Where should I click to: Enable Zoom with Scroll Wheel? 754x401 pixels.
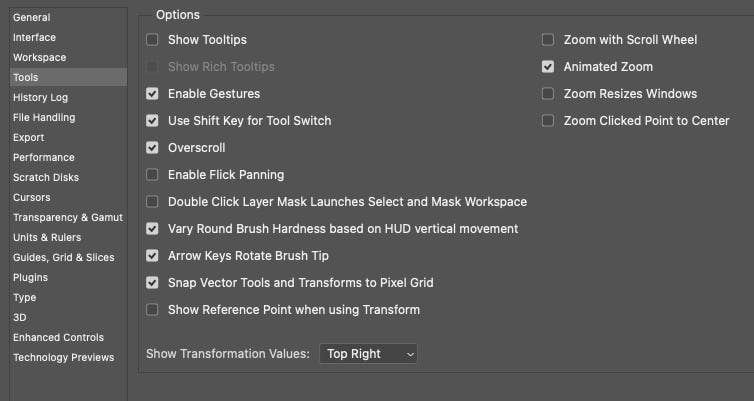[548, 40]
